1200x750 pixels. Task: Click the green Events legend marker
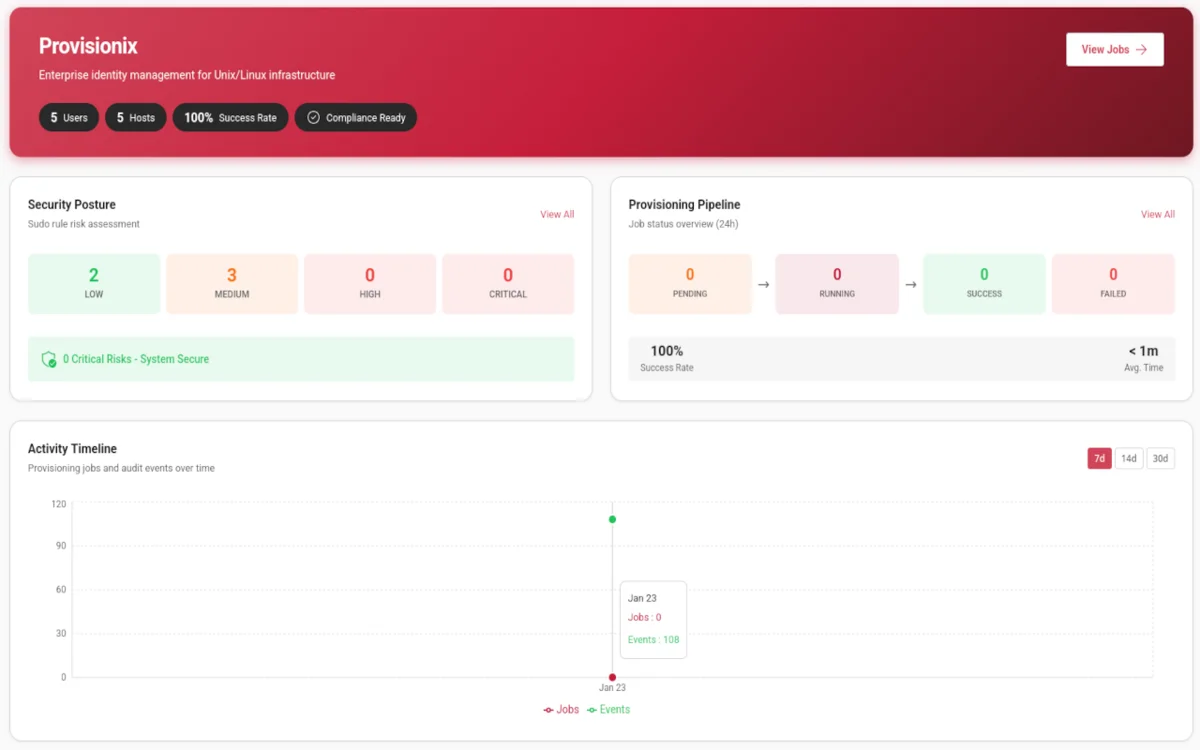(590, 709)
